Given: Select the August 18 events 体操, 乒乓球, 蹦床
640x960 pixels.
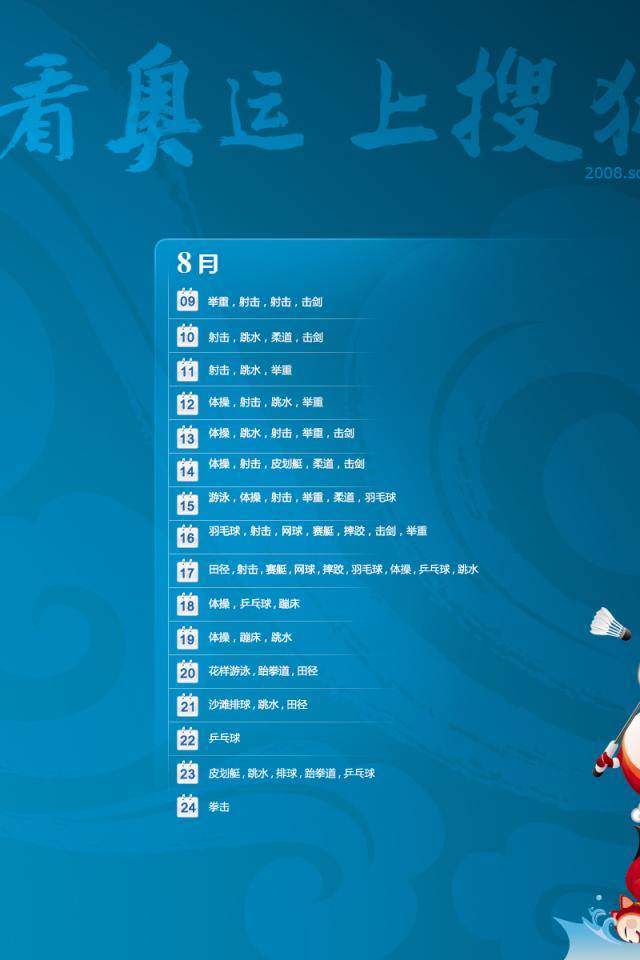Looking at the screenshot, I should [x=254, y=604].
